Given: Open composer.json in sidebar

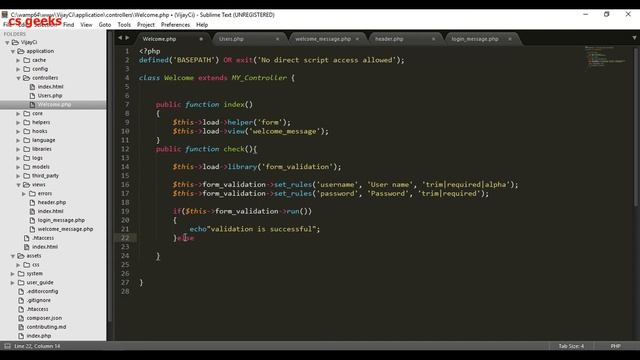Looking at the screenshot, I should point(44,318).
